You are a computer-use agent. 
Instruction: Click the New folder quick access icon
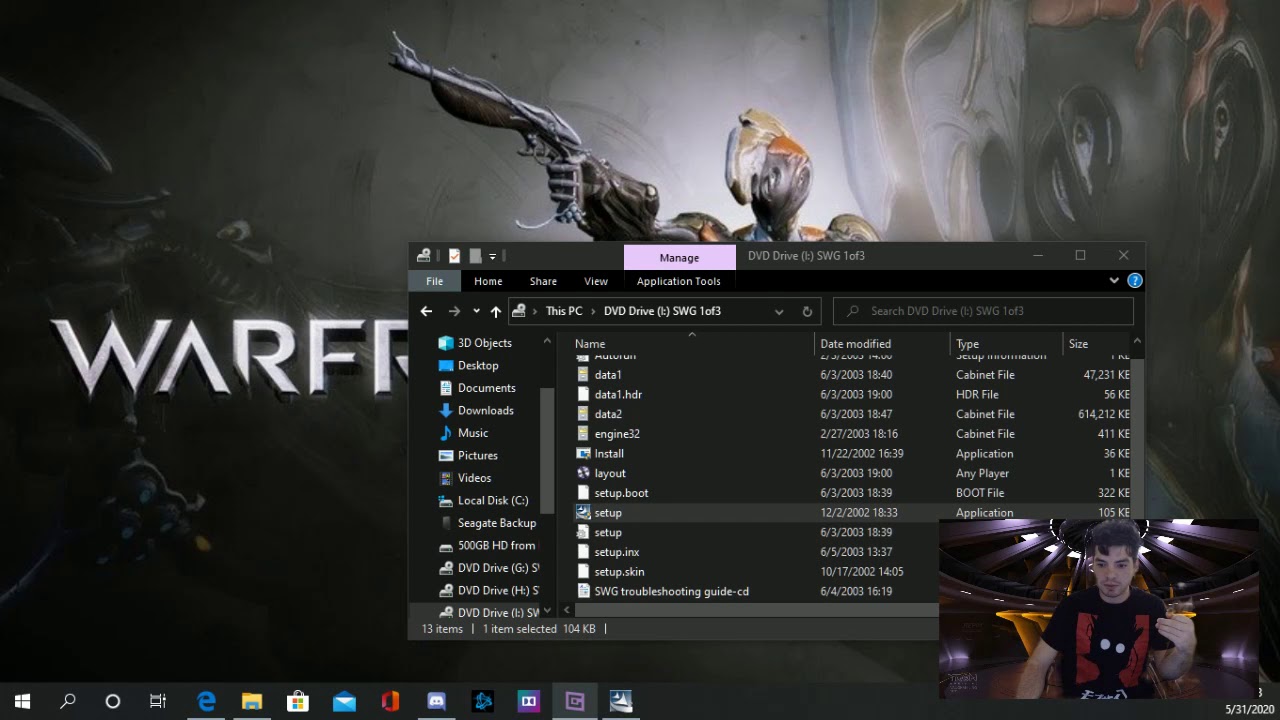[475, 256]
